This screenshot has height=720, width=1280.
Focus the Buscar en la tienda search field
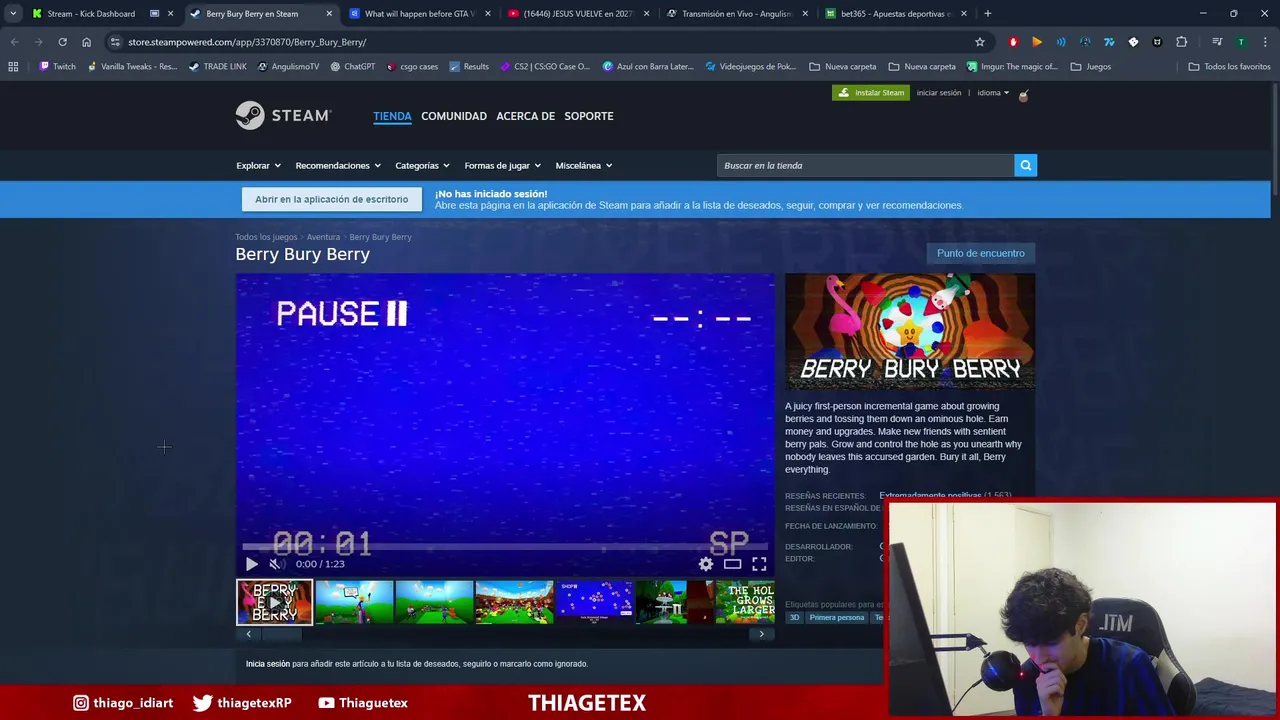click(865, 165)
